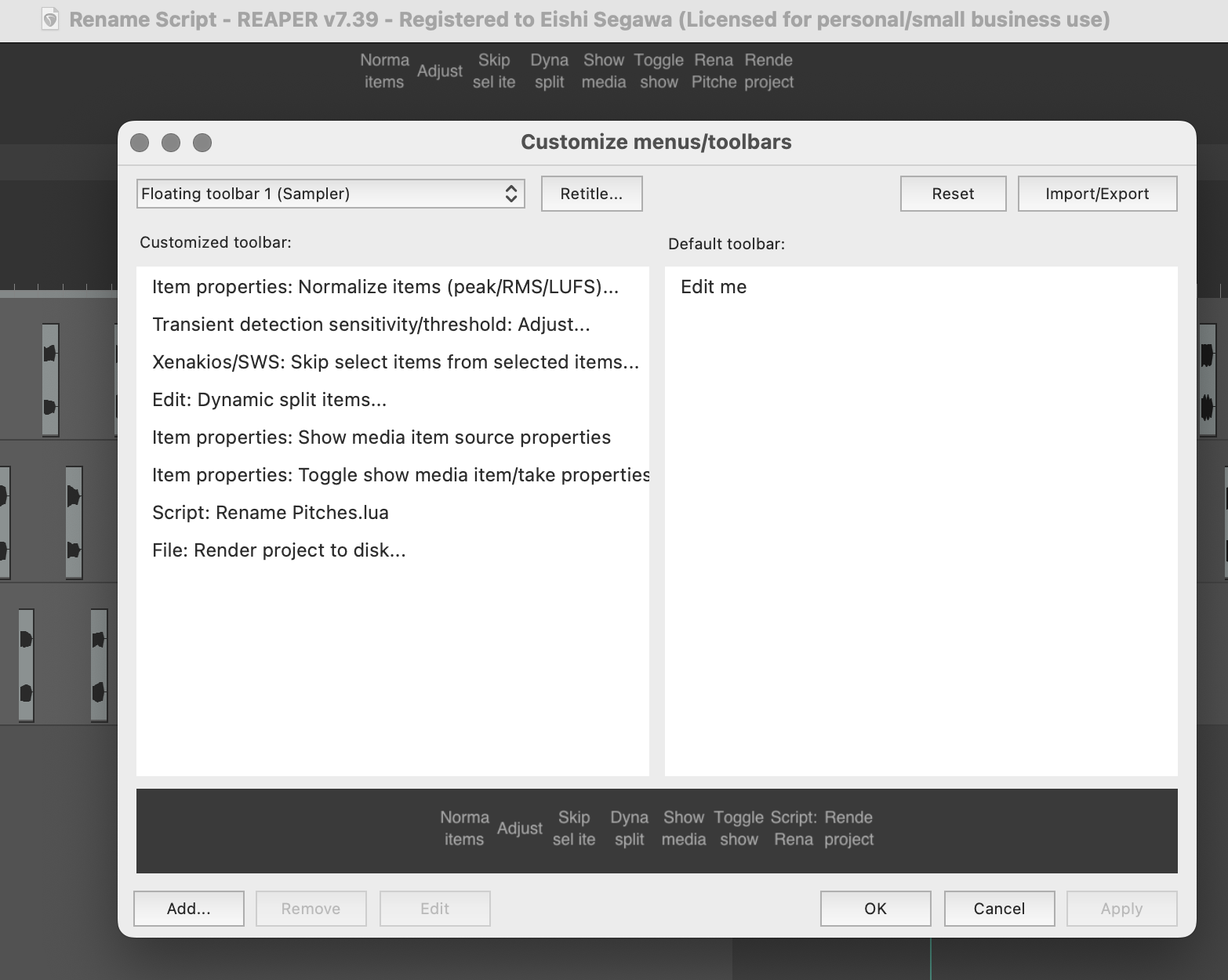Open the Import/Export menu button
Screen dimensions: 1228x980
[1097, 194]
